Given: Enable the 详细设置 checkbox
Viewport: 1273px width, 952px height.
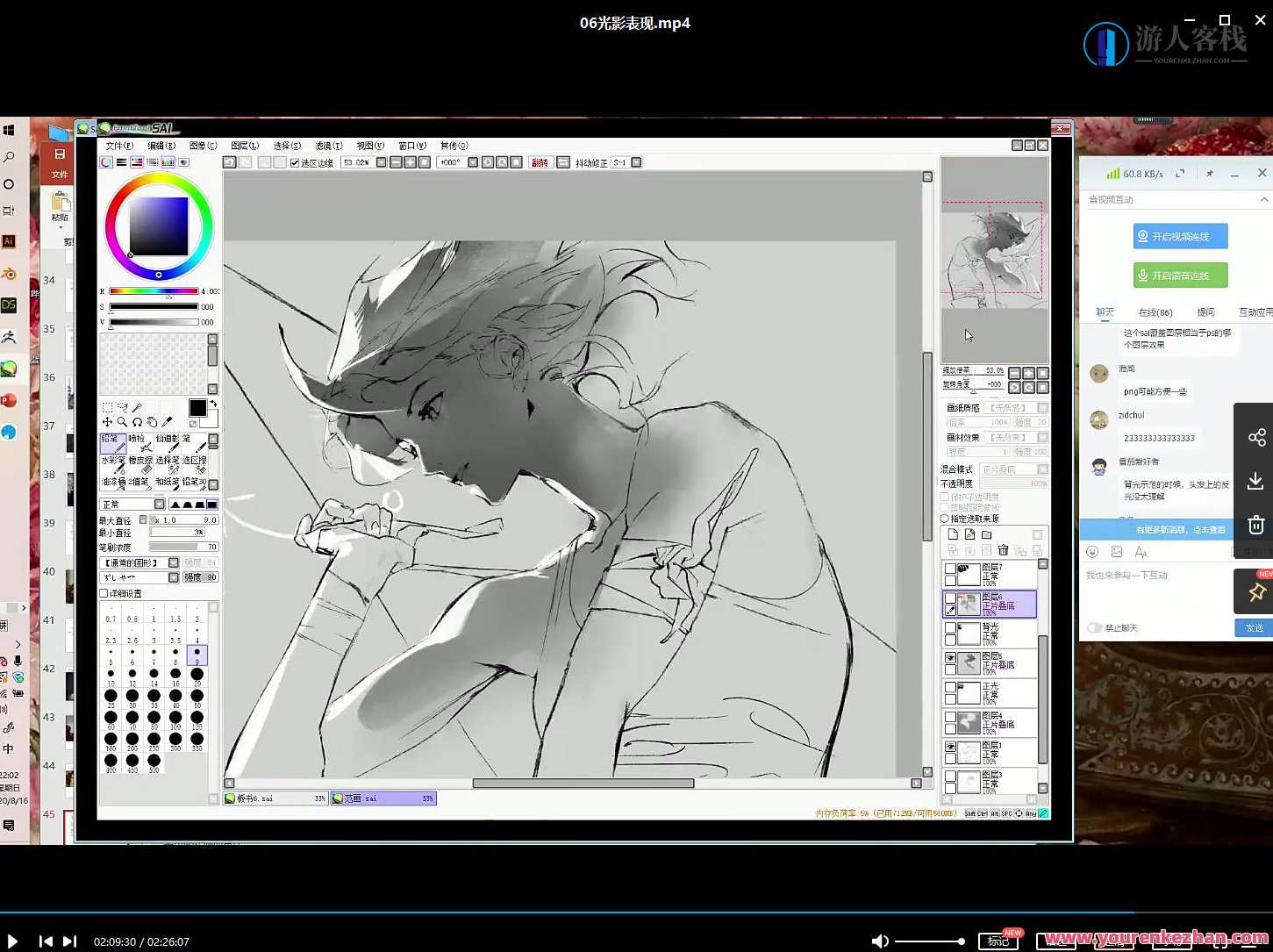Looking at the screenshot, I should pos(104,593).
